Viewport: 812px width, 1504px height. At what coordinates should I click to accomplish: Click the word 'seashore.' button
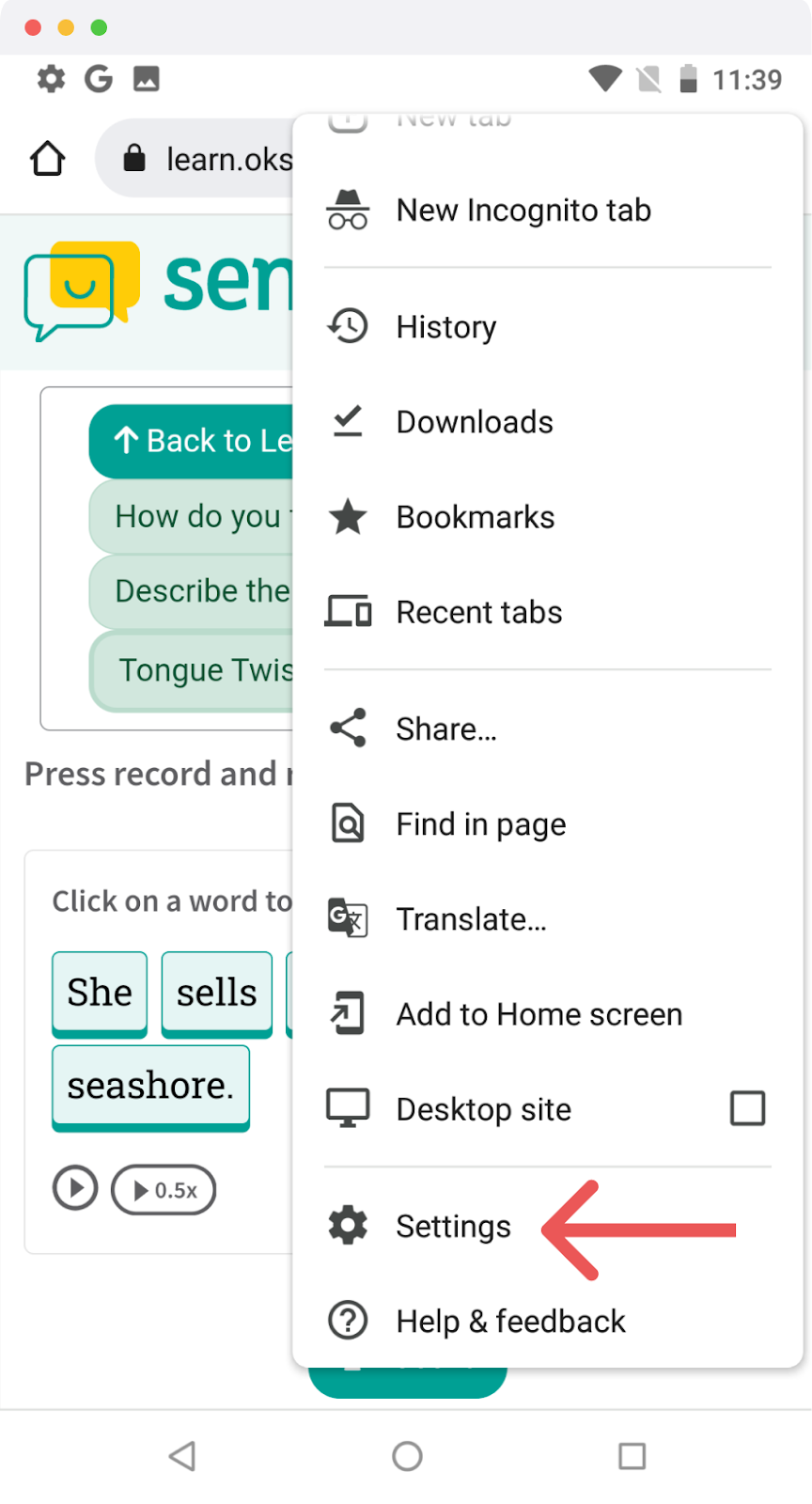[x=150, y=1087]
